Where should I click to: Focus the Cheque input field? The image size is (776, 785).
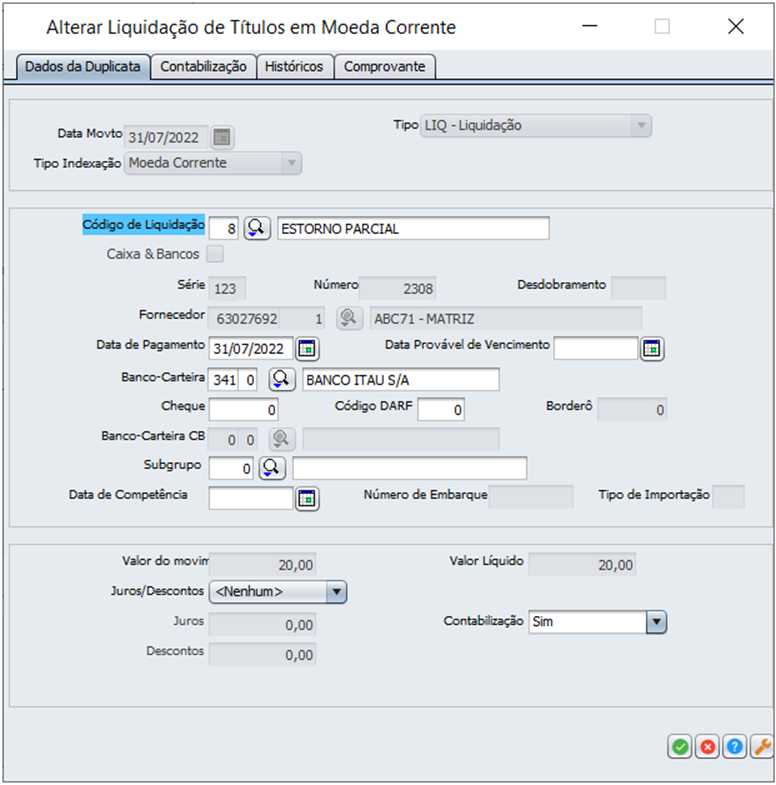click(x=243, y=410)
